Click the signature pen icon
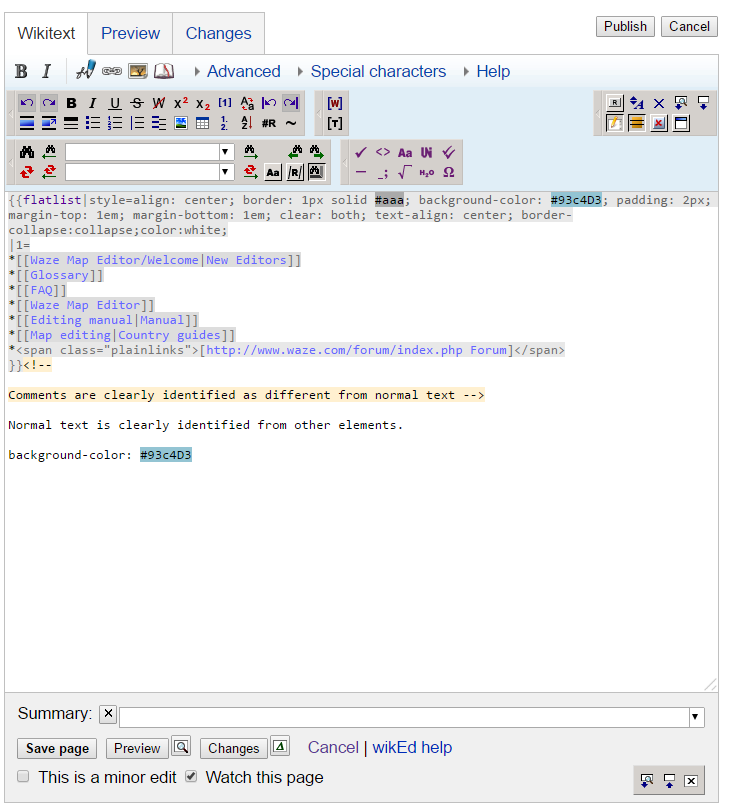The width and height of the screenshot is (729, 809). [x=85, y=71]
